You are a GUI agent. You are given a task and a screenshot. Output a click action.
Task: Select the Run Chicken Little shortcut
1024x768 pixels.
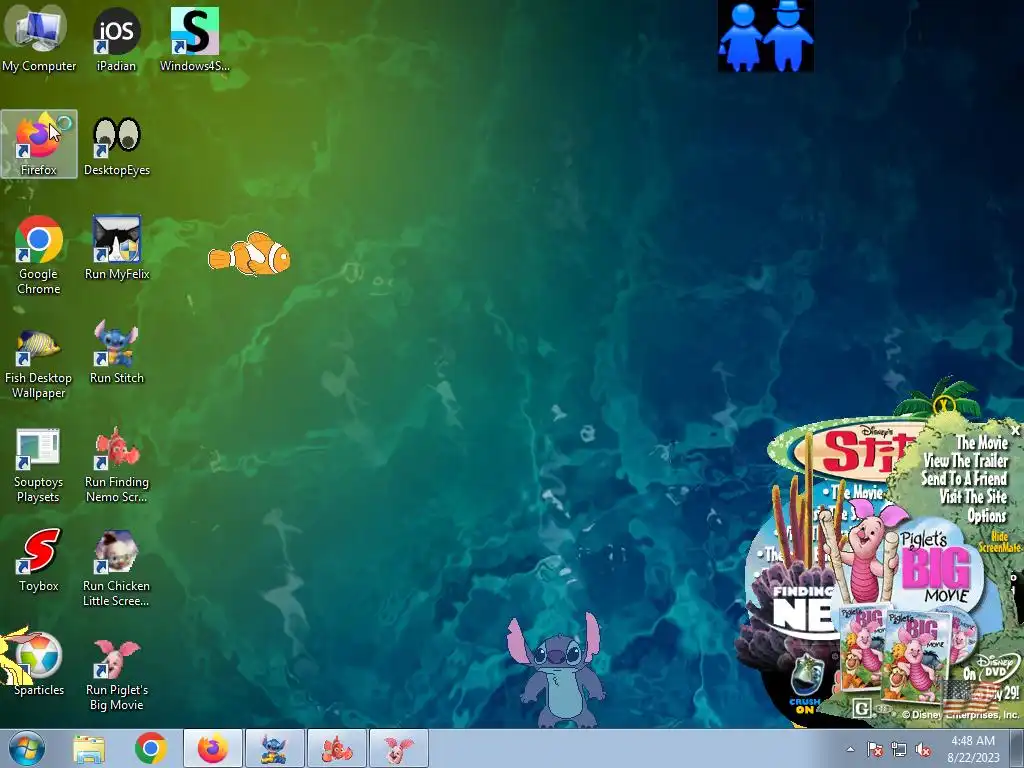(x=116, y=568)
